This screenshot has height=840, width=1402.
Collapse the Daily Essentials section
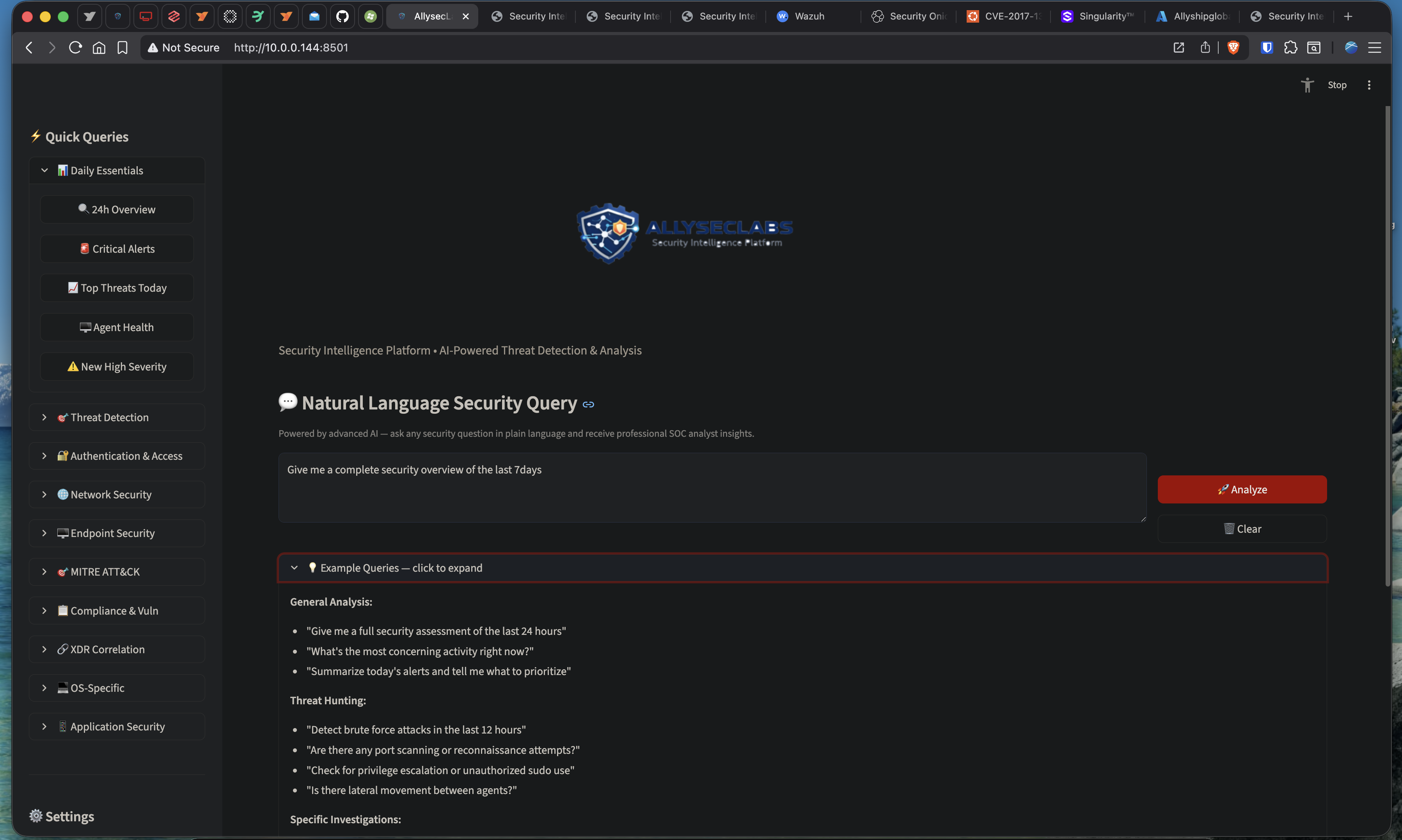(117, 170)
